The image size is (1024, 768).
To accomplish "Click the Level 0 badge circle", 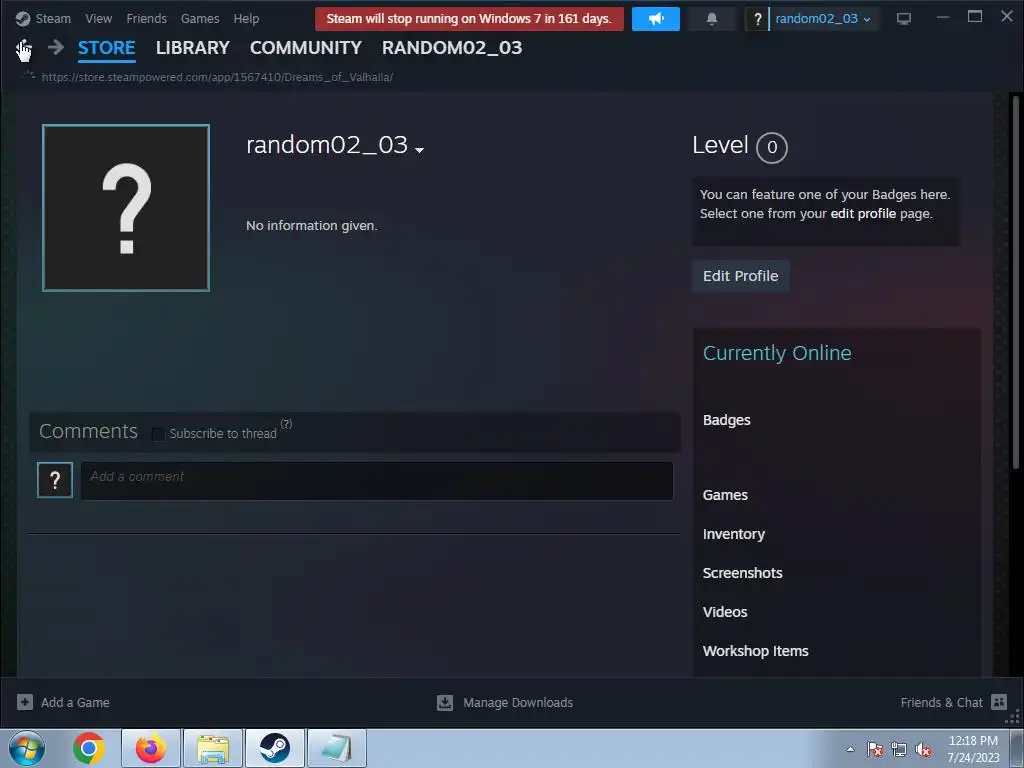I will point(771,148).
